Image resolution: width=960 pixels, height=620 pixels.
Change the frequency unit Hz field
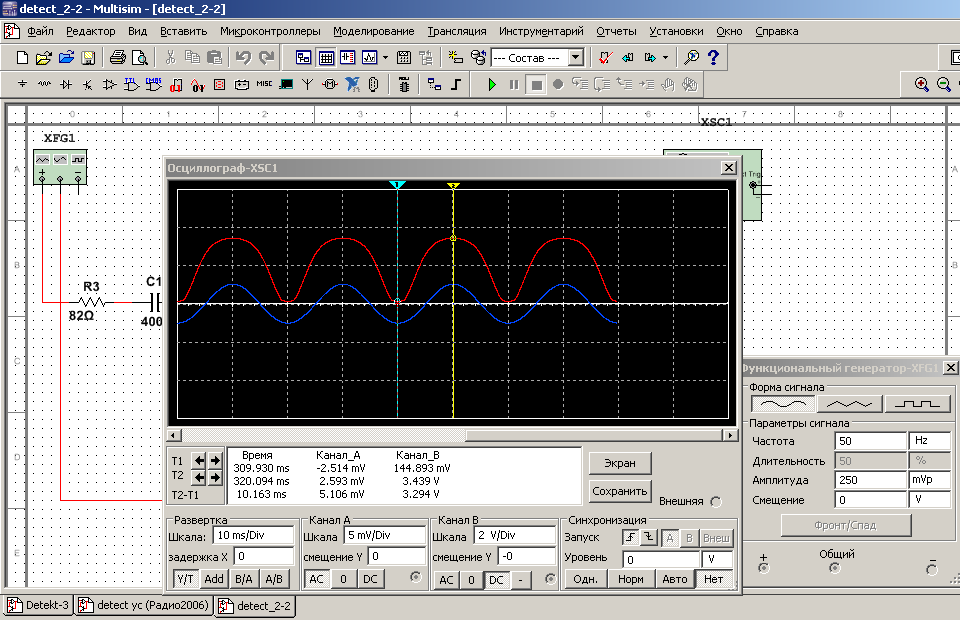928,441
